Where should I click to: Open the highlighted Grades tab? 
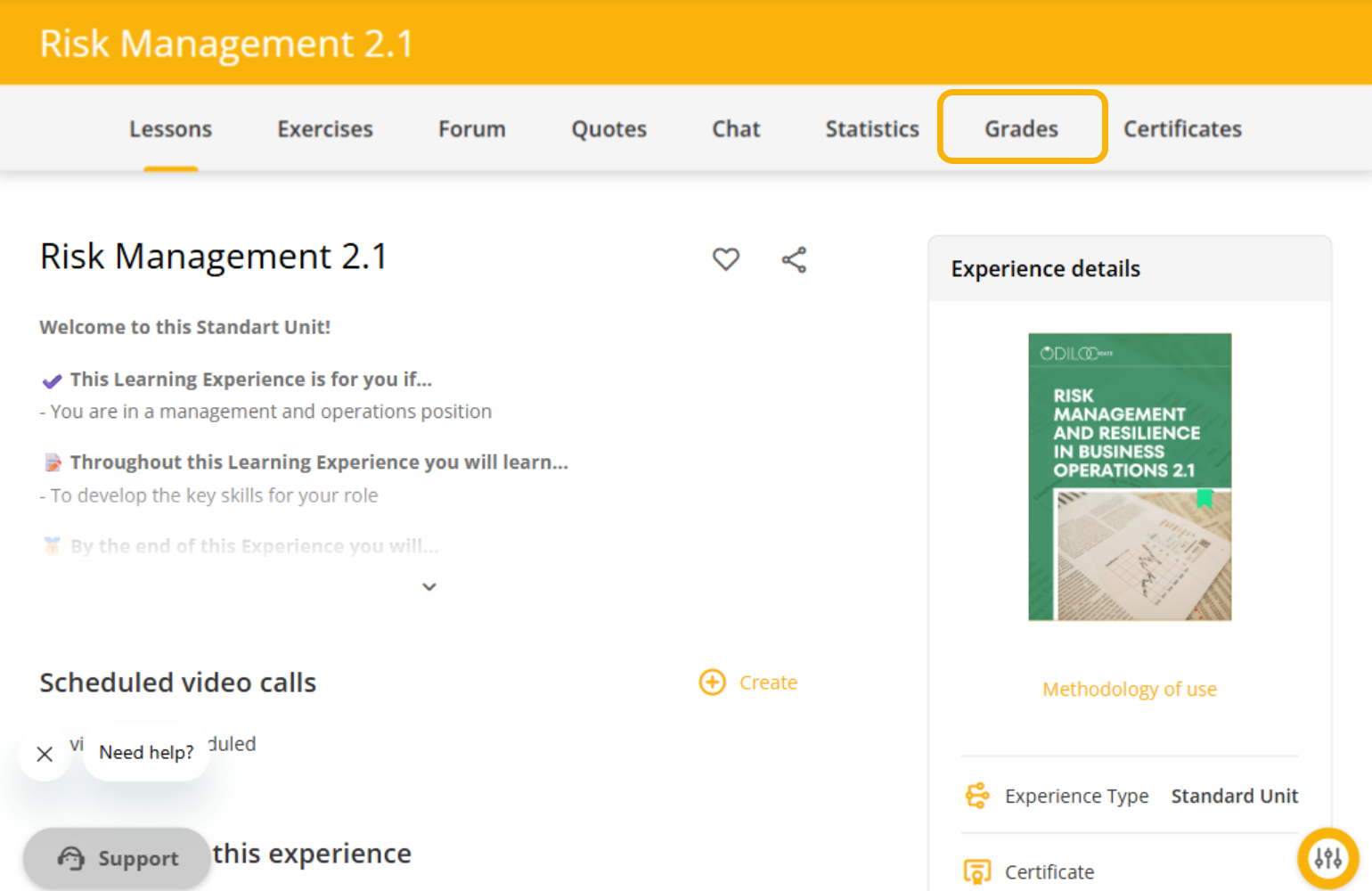(1021, 129)
